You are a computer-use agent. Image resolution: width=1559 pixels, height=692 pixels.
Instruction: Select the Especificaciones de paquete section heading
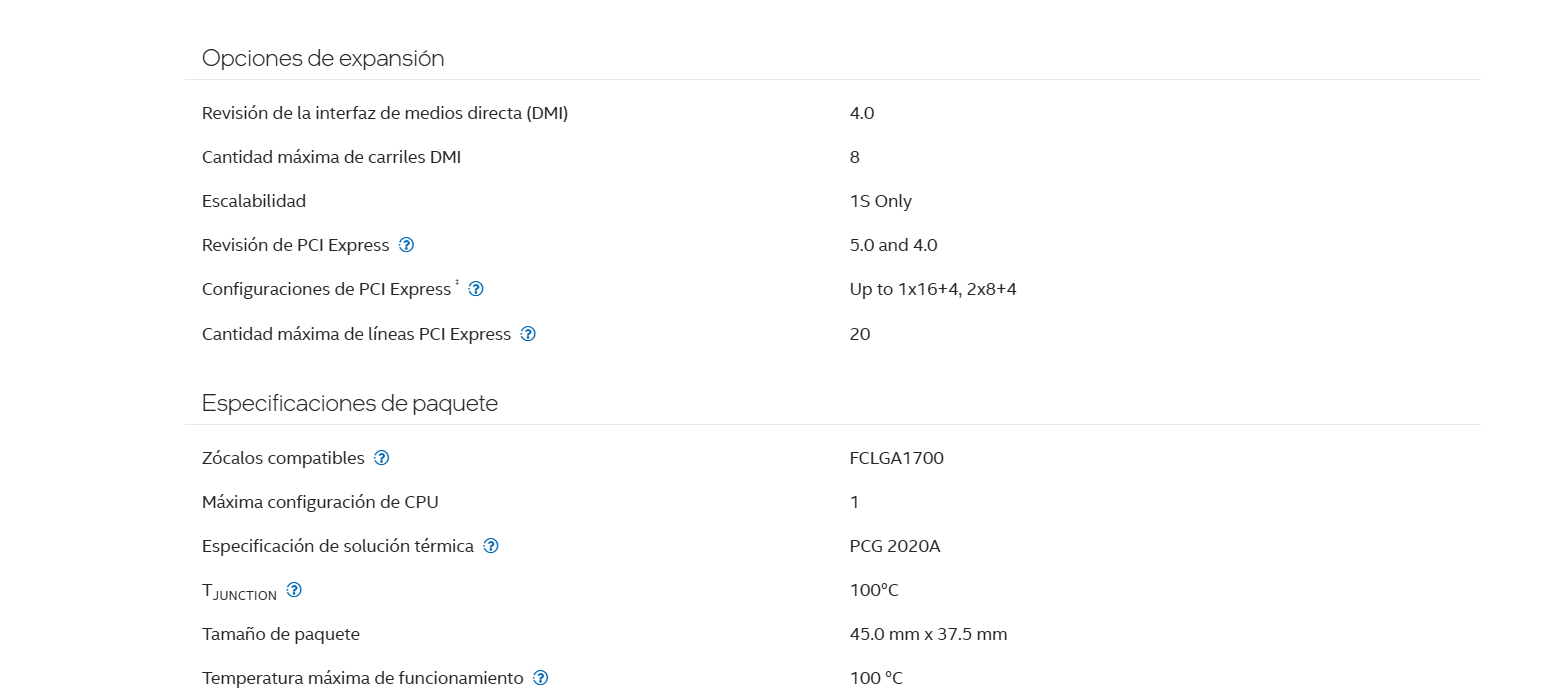350,403
